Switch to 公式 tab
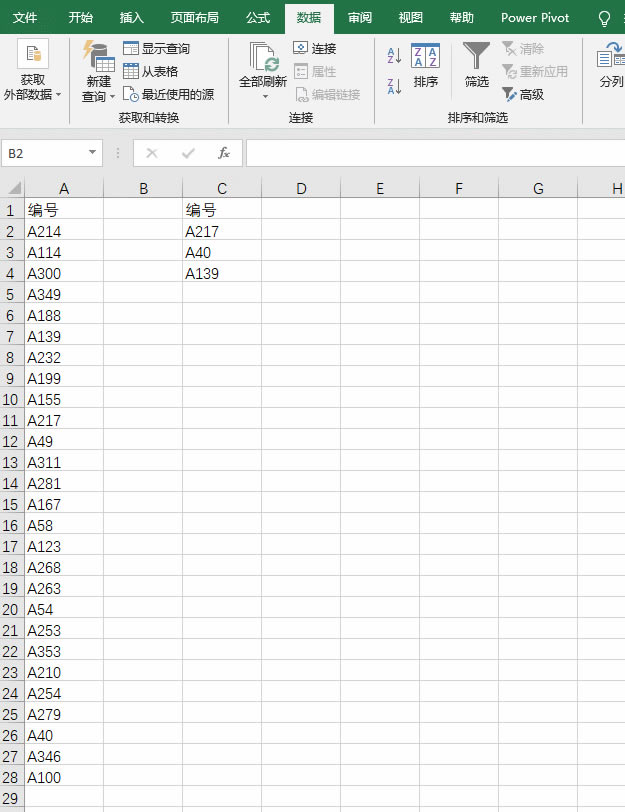The image size is (625, 812). (x=258, y=18)
